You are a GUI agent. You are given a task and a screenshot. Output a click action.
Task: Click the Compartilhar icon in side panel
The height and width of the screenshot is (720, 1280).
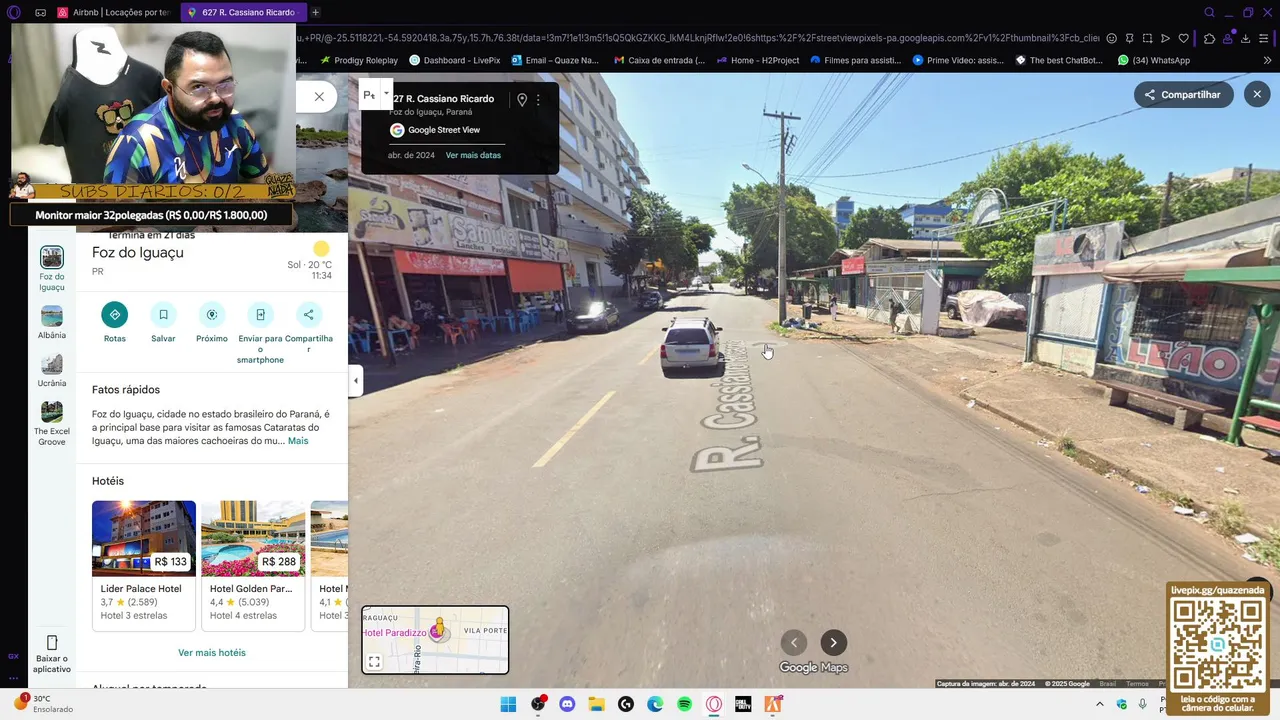(x=308, y=314)
